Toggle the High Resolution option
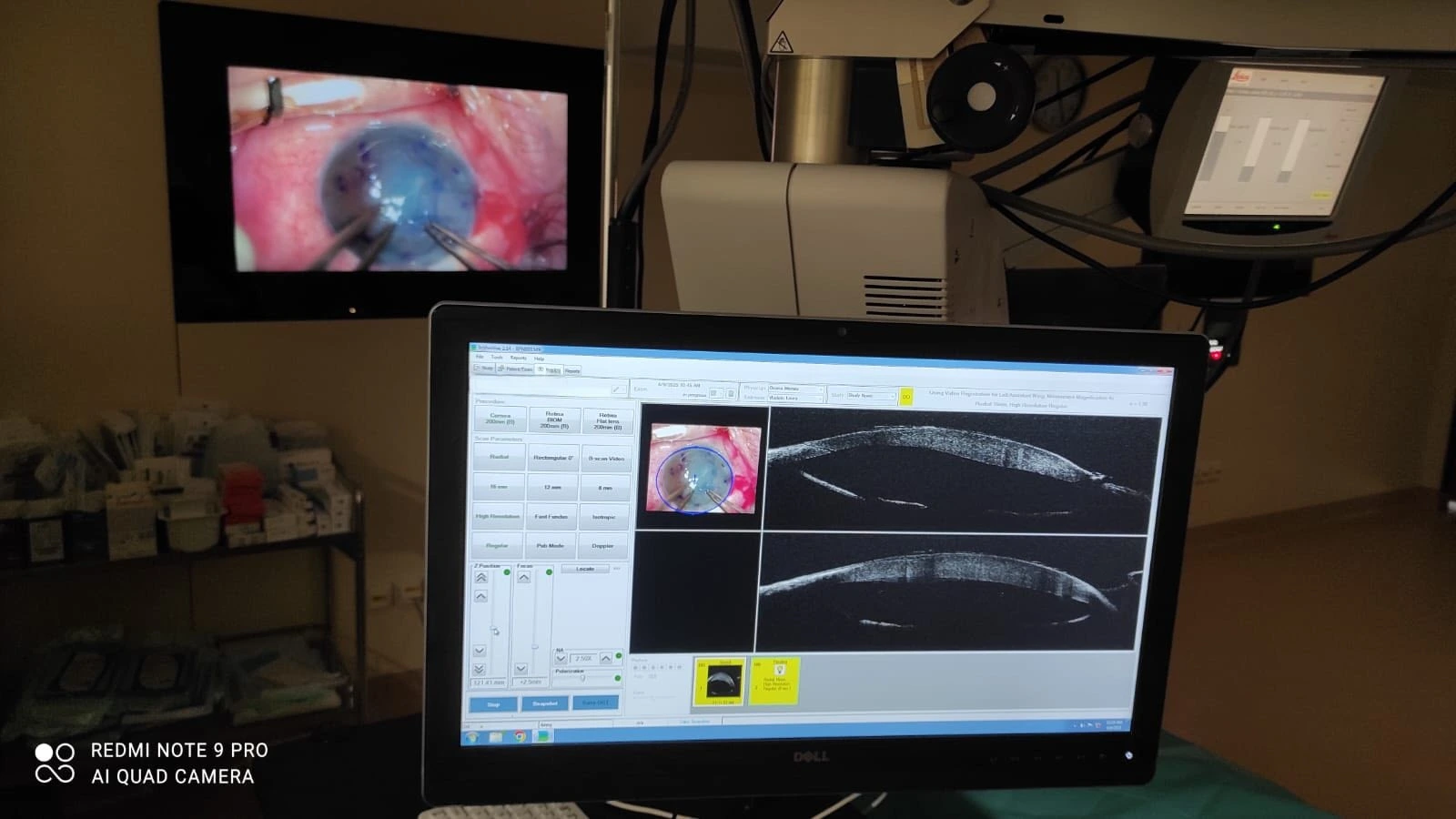This screenshot has height=819, width=1456. pyautogui.click(x=498, y=516)
